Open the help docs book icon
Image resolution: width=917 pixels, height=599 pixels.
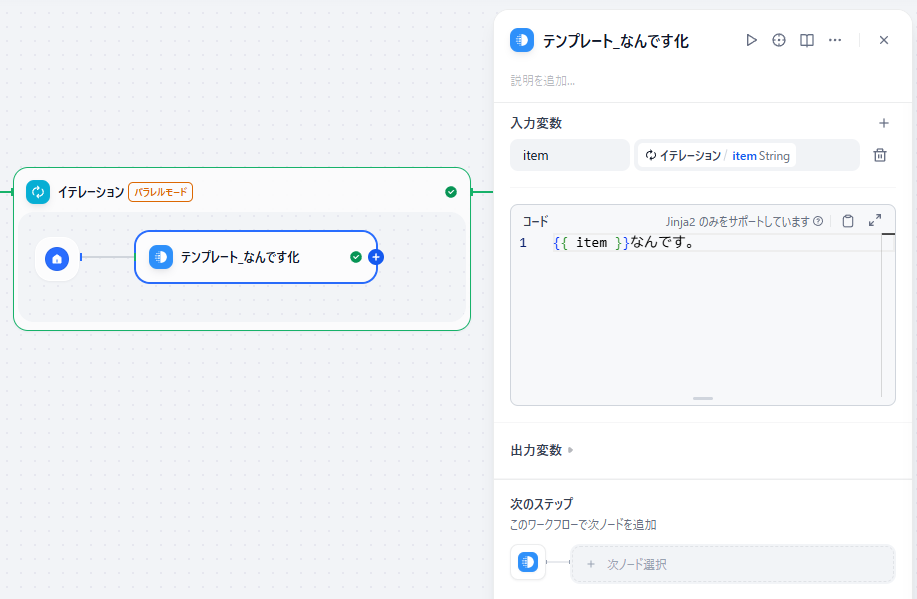click(807, 40)
